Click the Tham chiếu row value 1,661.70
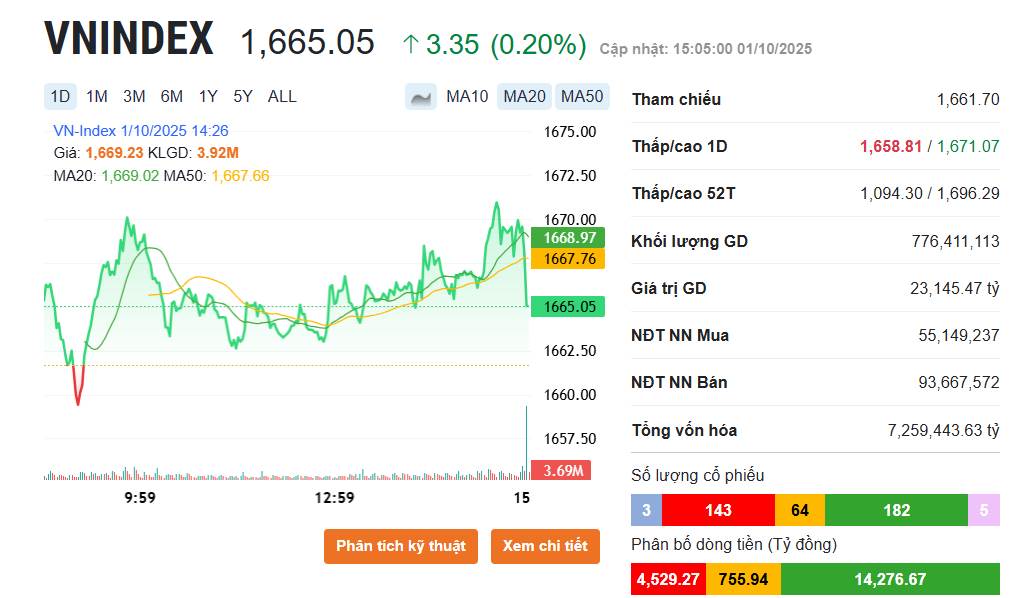The width and height of the screenshot is (1030, 598). 968,100
